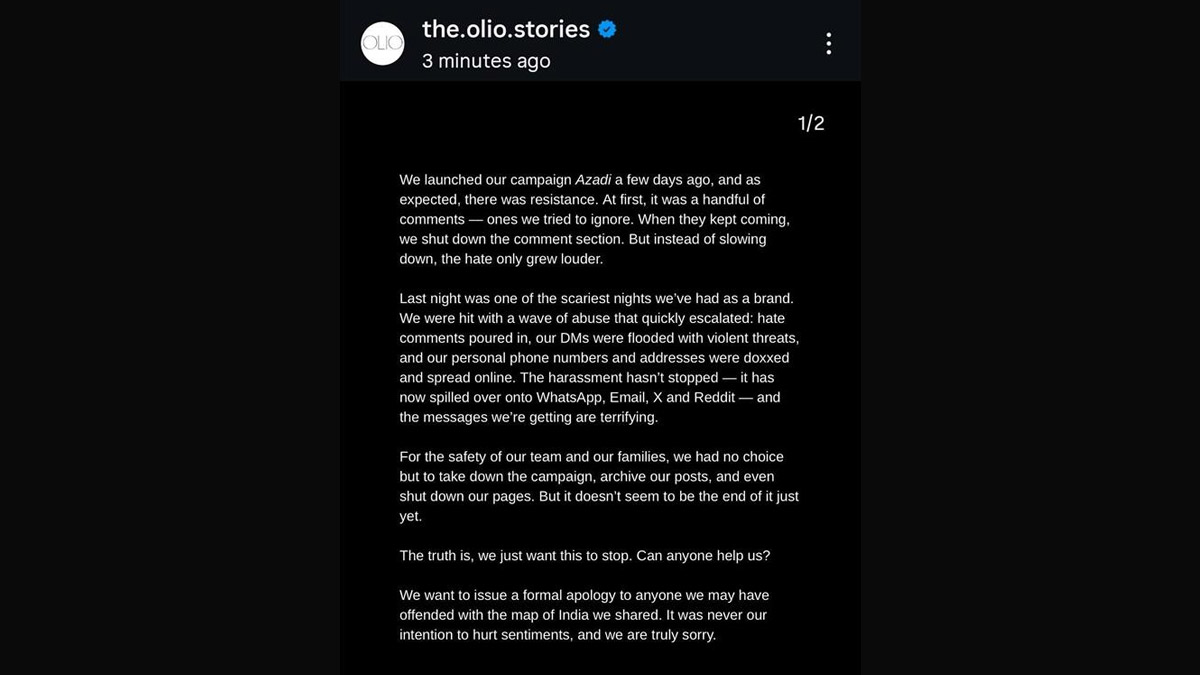Open the OLIO profile avatar

pos(382,43)
